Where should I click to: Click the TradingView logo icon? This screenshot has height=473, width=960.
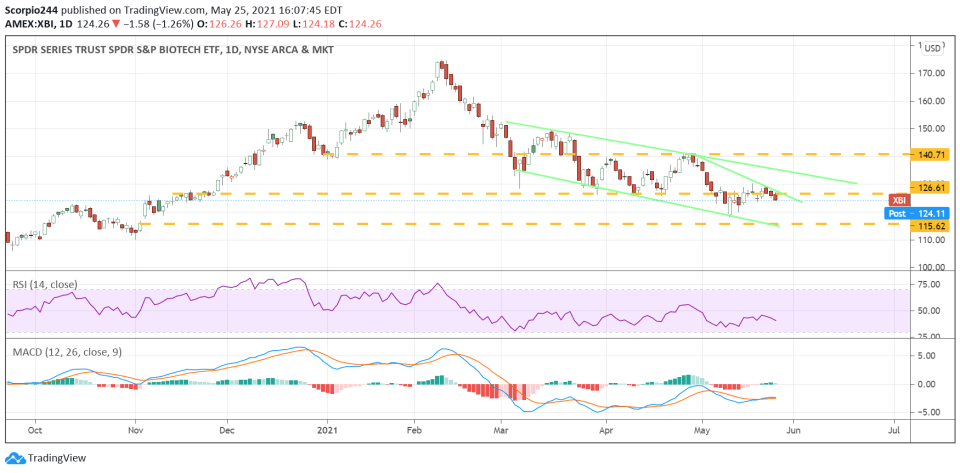[x=16, y=458]
